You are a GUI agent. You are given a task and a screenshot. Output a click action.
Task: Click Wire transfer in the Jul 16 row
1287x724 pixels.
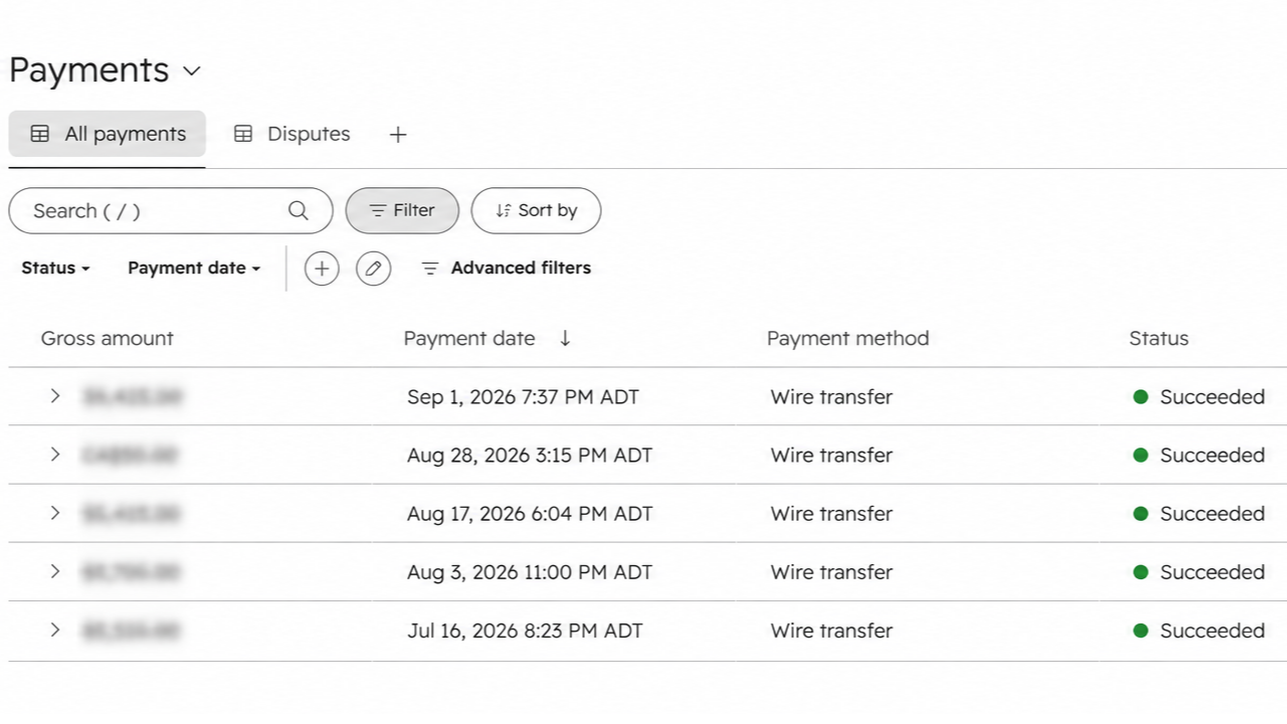(831, 631)
